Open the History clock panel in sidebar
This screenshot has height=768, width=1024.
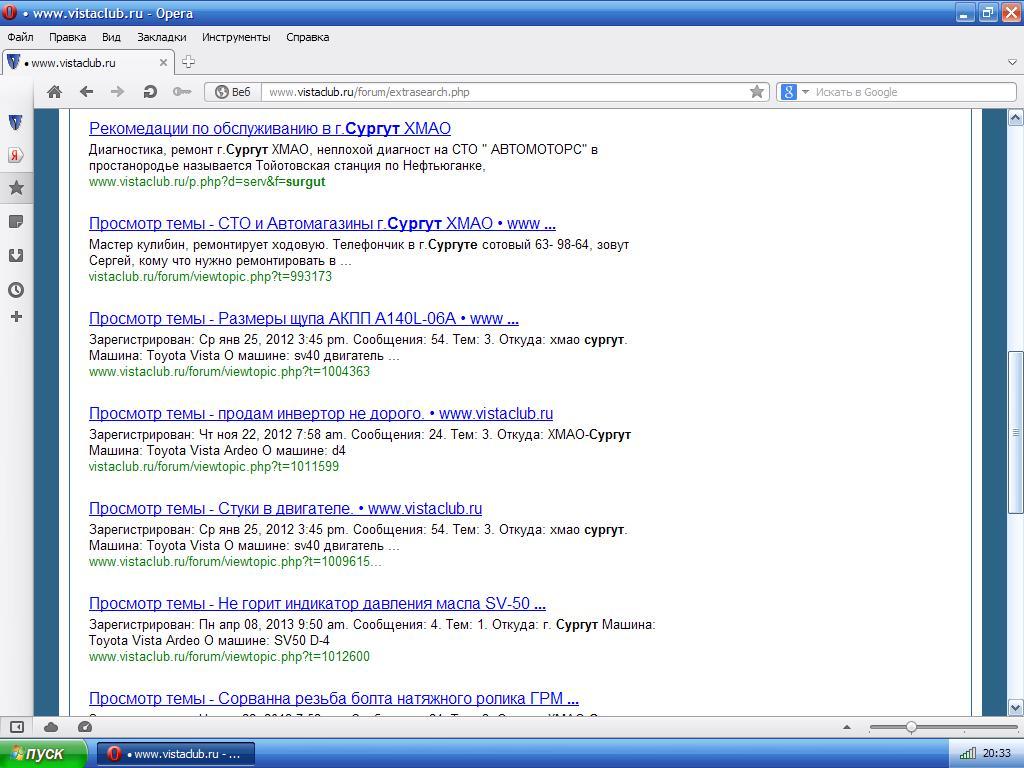[x=16, y=290]
